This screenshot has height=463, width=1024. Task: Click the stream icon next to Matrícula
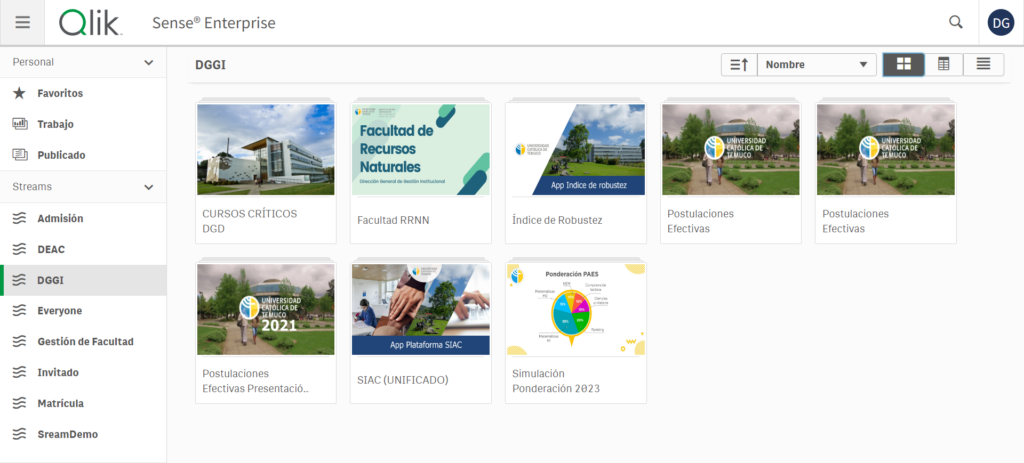tap(20, 403)
